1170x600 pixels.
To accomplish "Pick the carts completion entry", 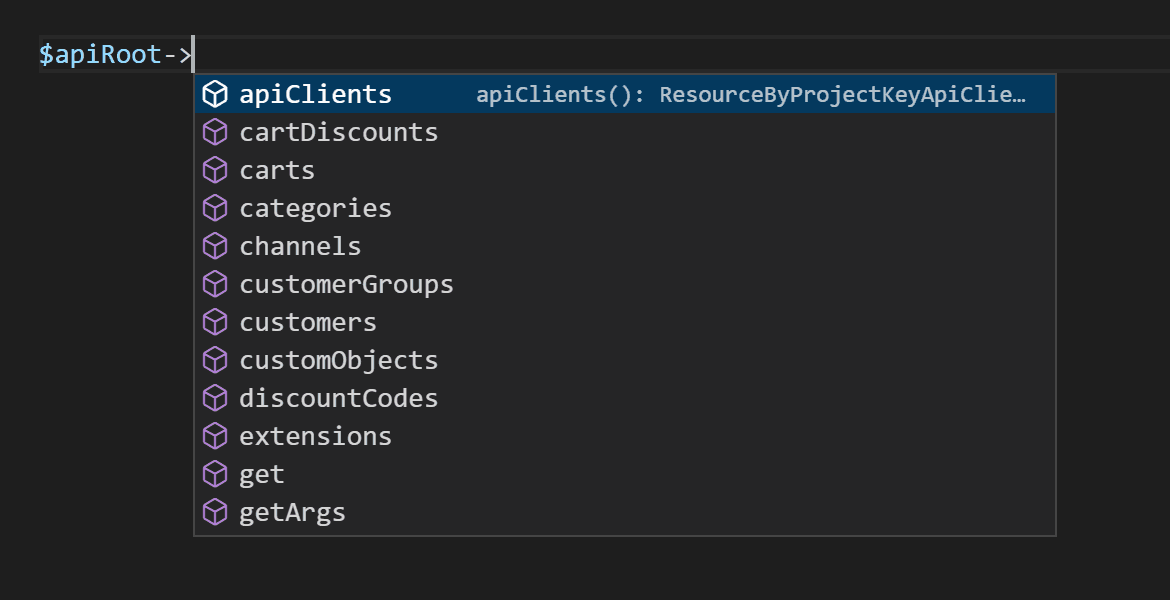I will pyautogui.click(x=277, y=170).
